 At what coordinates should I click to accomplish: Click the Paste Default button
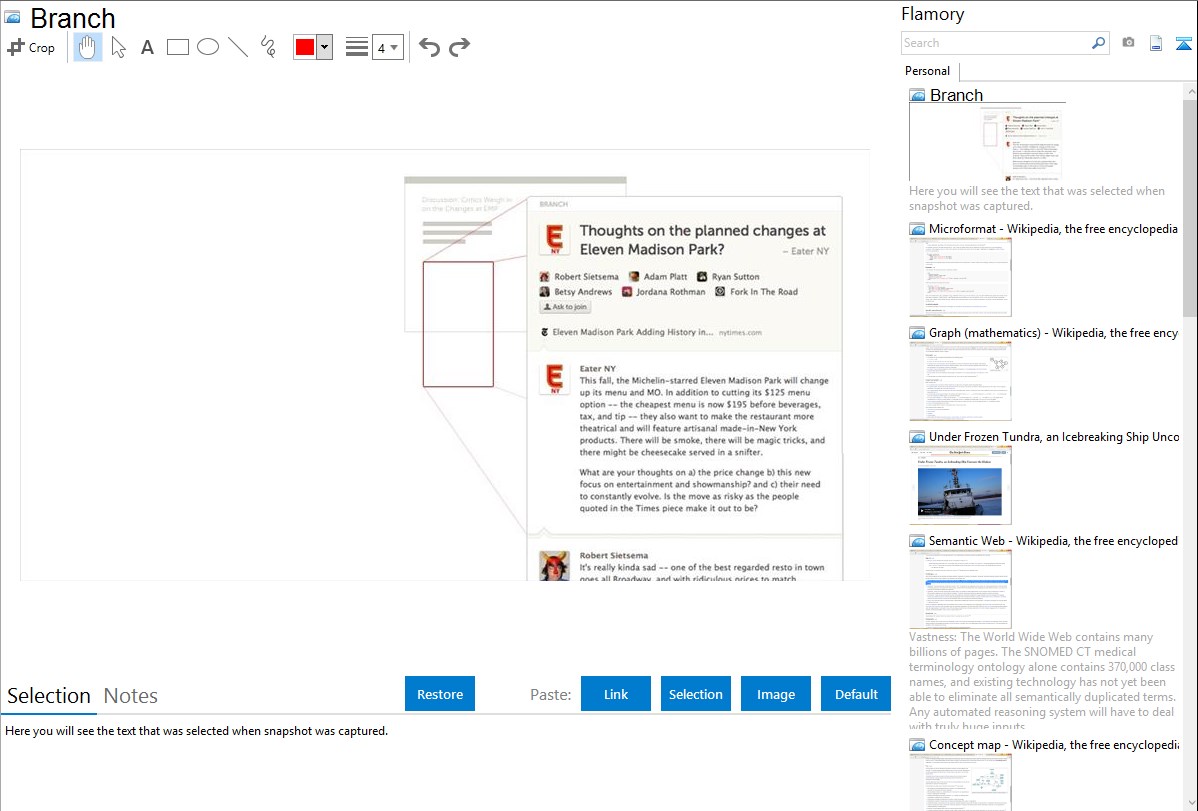(x=856, y=694)
